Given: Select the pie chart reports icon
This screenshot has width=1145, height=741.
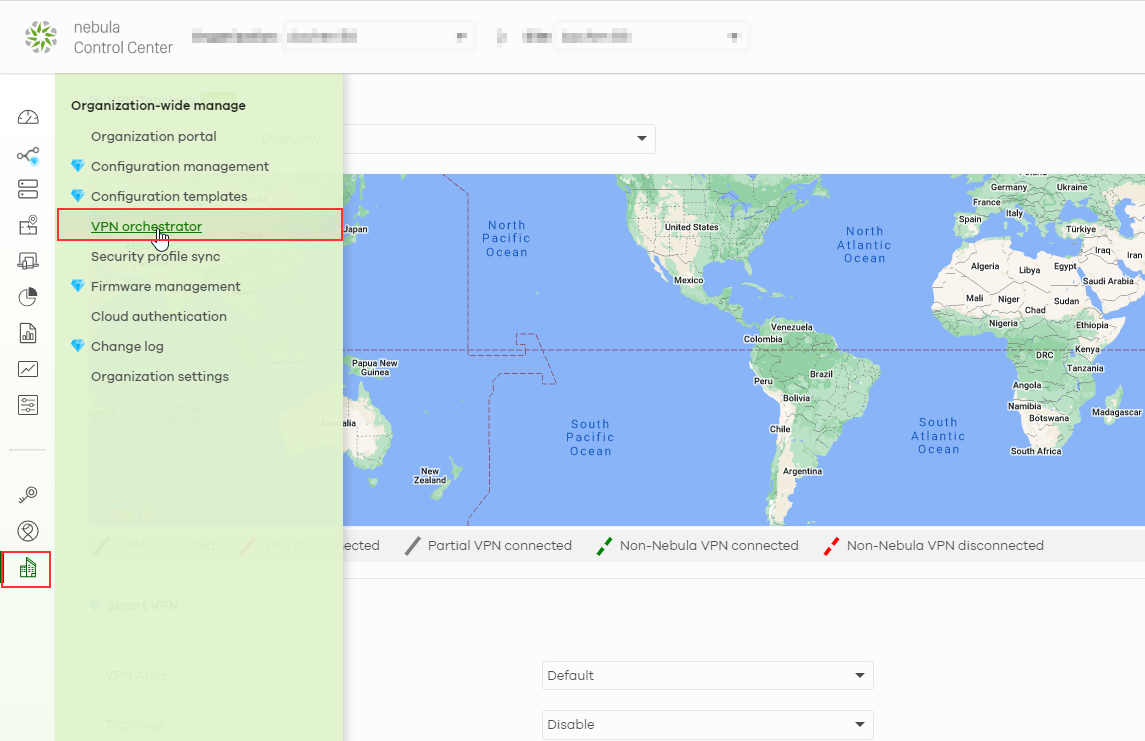Looking at the screenshot, I should click(27, 296).
